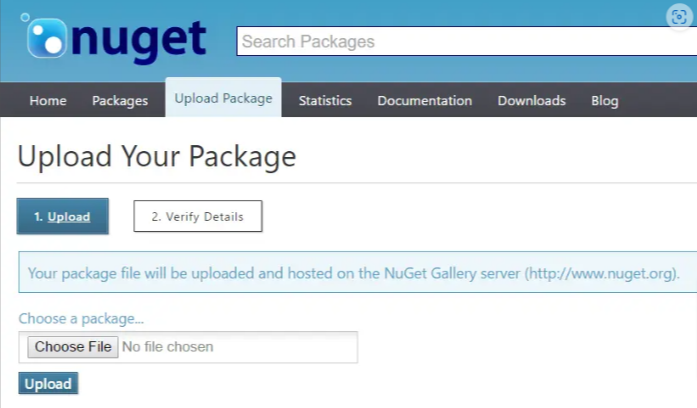Open the Packages menu item
The image size is (697, 408).
120,101
